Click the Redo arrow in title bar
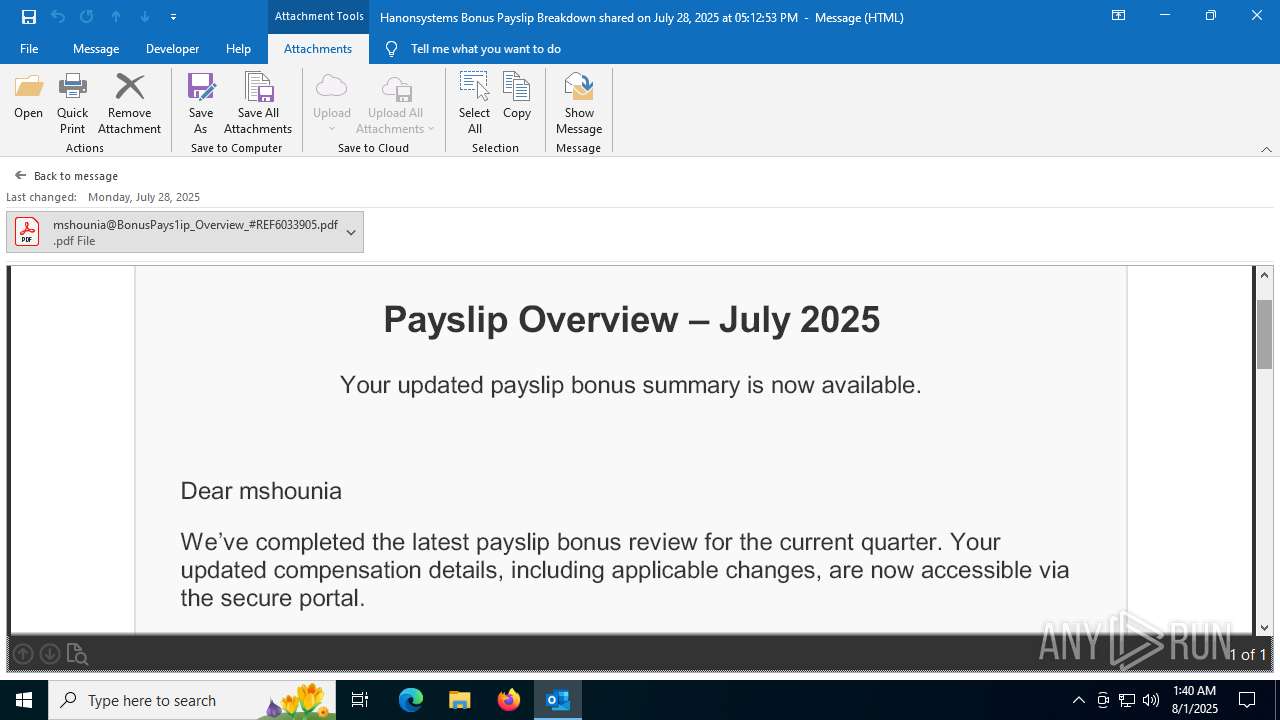The height and width of the screenshot is (720, 1280). pos(87,17)
